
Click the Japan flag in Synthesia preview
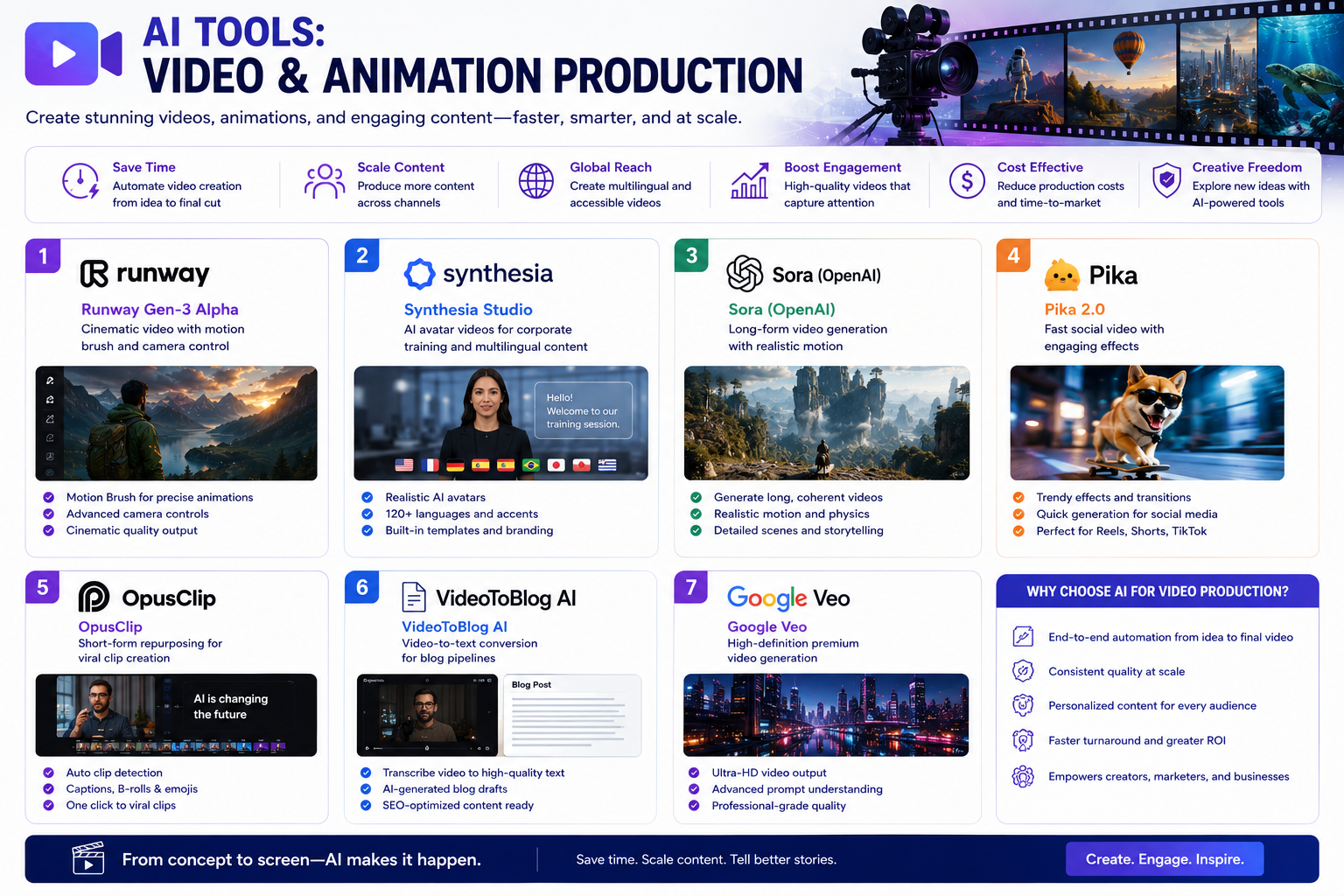[556, 465]
